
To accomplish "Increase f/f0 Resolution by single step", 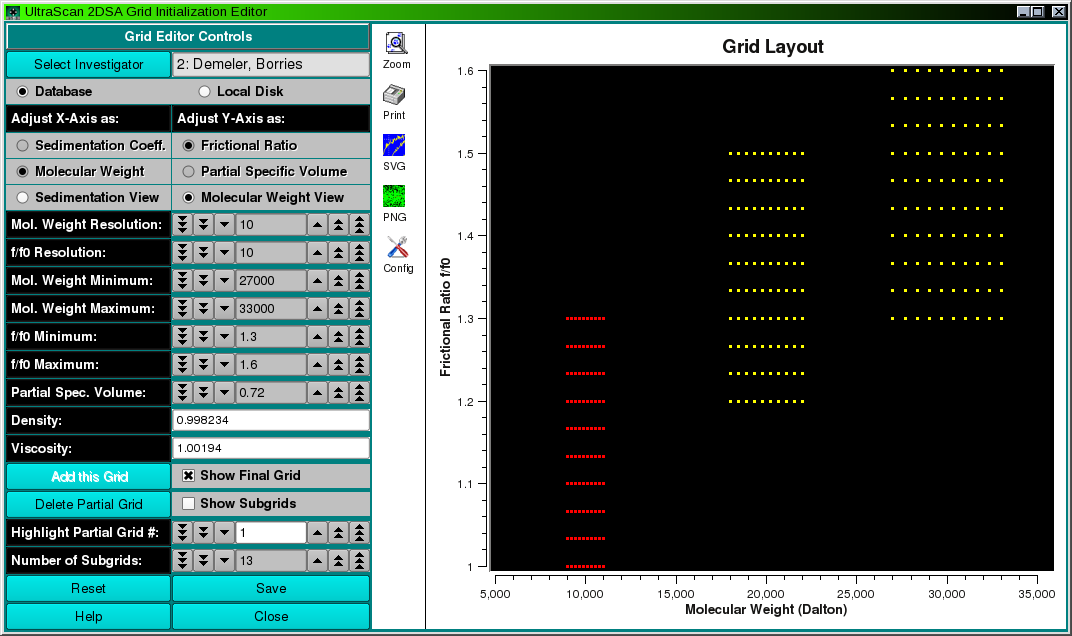I will point(317,252).
